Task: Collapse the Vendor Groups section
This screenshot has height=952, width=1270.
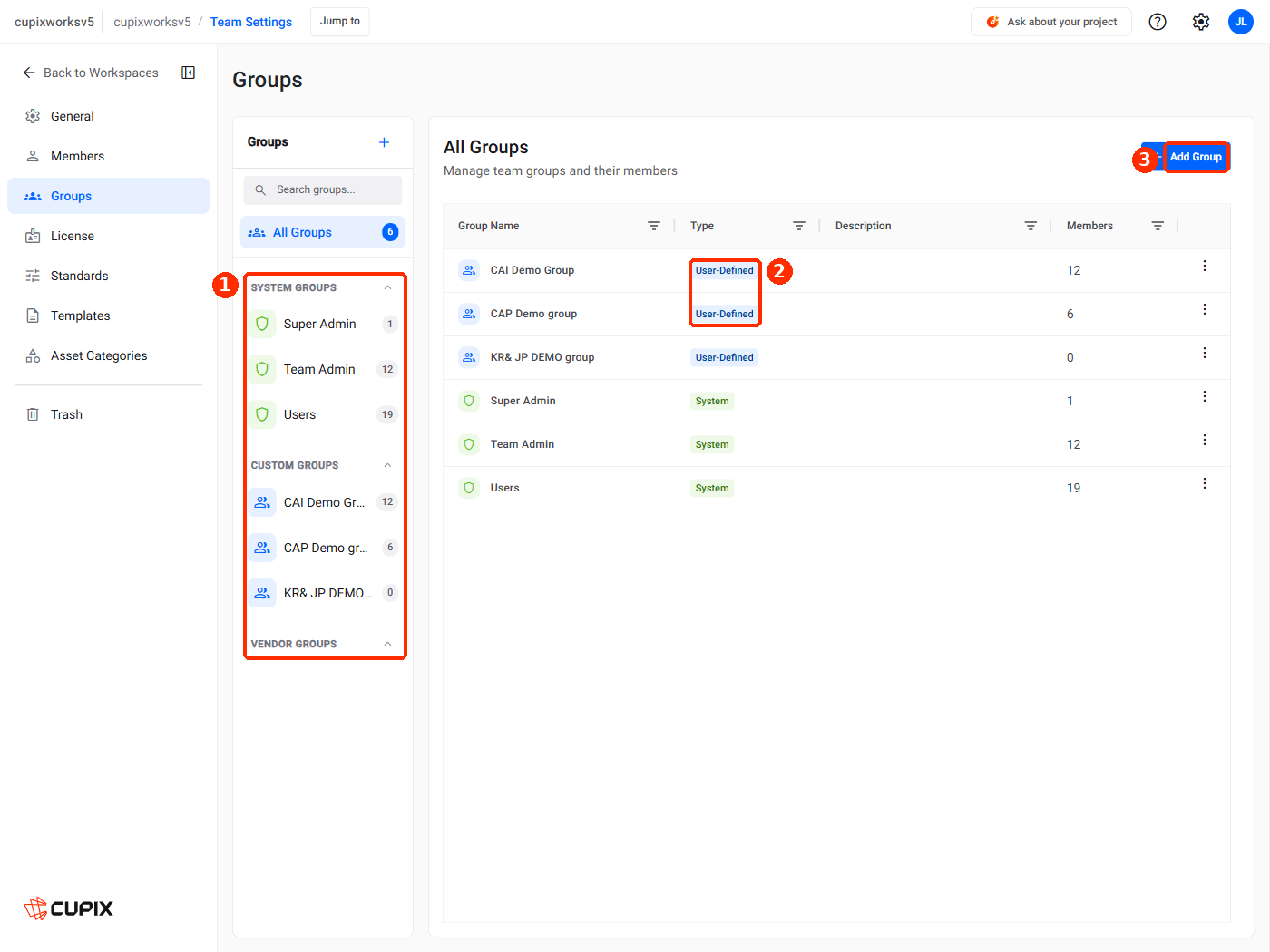Action: coord(388,644)
